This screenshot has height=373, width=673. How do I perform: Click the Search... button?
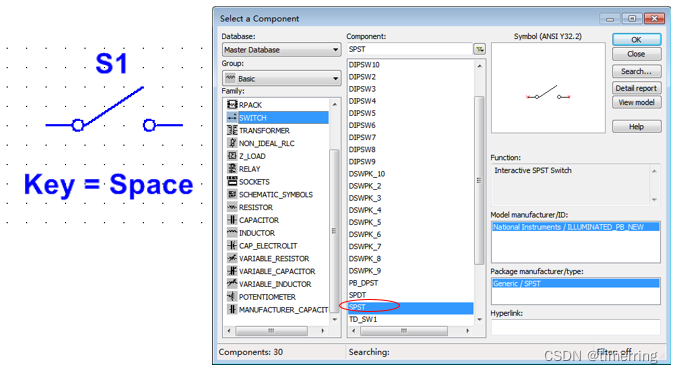coord(637,71)
